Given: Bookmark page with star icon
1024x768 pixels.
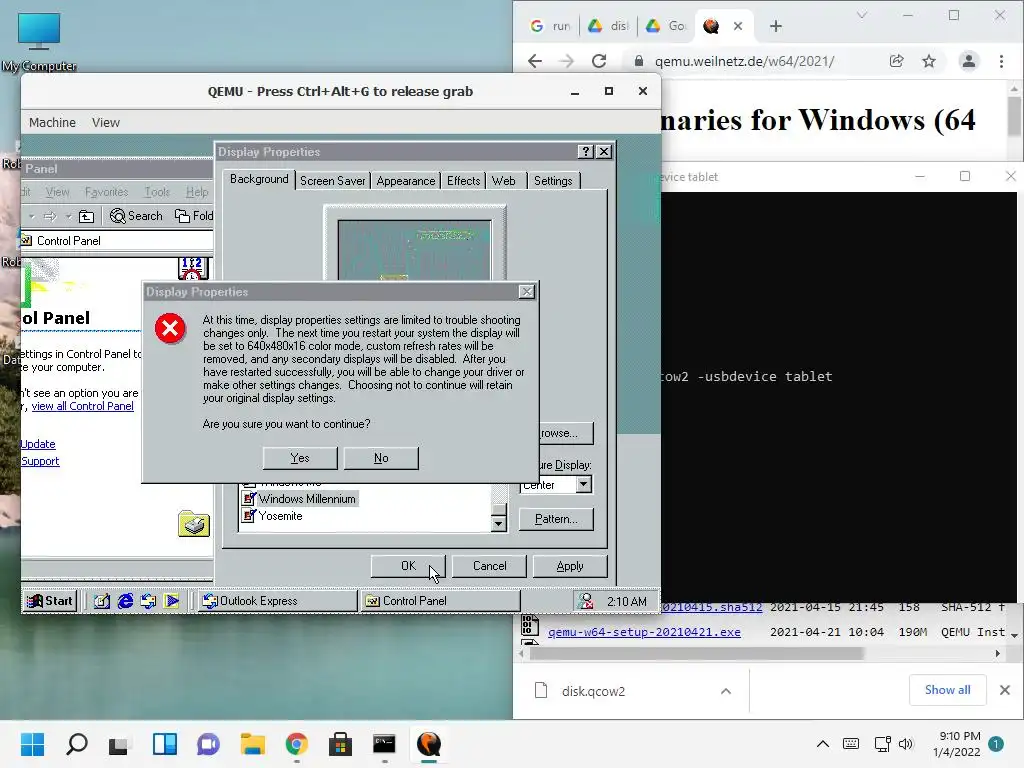Looking at the screenshot, I should point(929,61).
